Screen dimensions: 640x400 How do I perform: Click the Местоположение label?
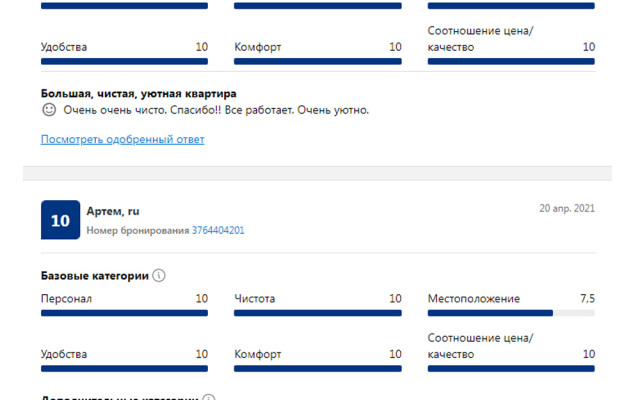[473, 299]
